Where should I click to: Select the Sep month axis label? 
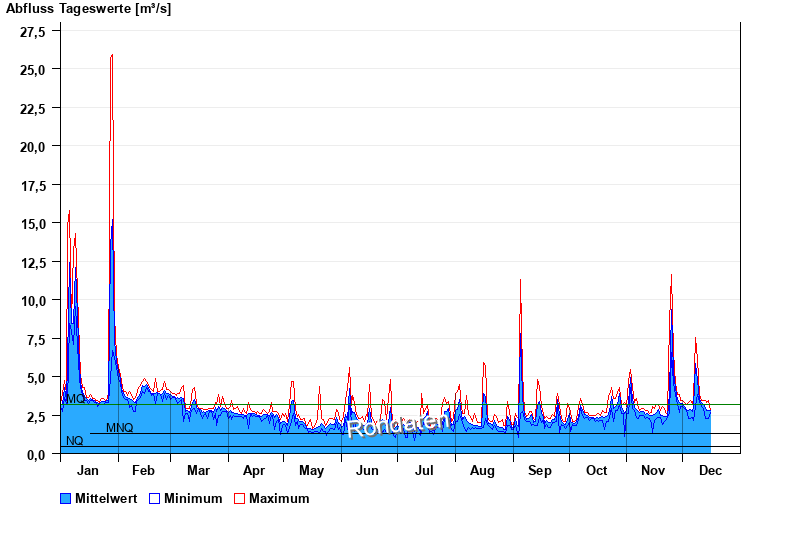540,471
